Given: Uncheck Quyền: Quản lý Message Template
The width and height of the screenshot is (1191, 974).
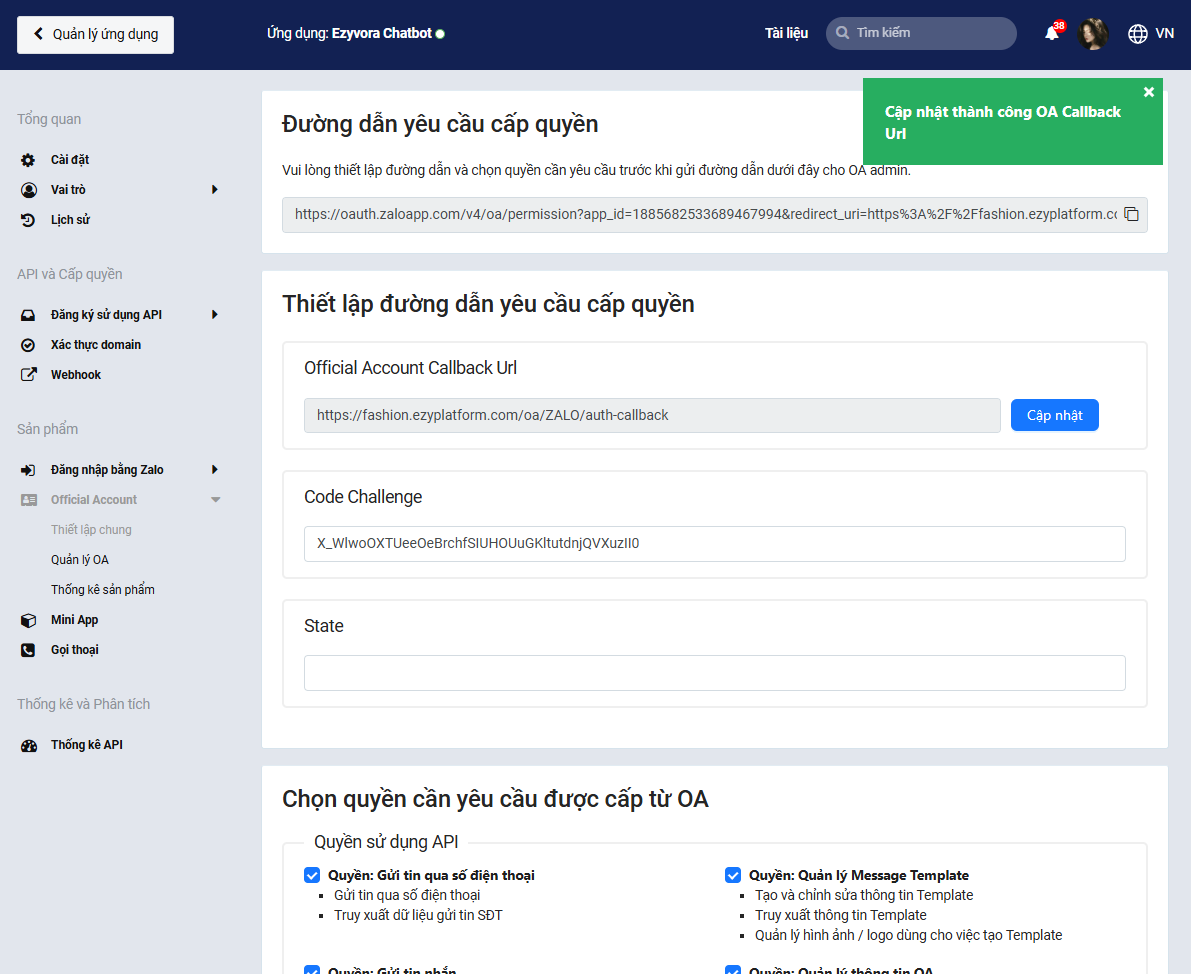Looking at the screenshot, I should (x=733, y=875).
